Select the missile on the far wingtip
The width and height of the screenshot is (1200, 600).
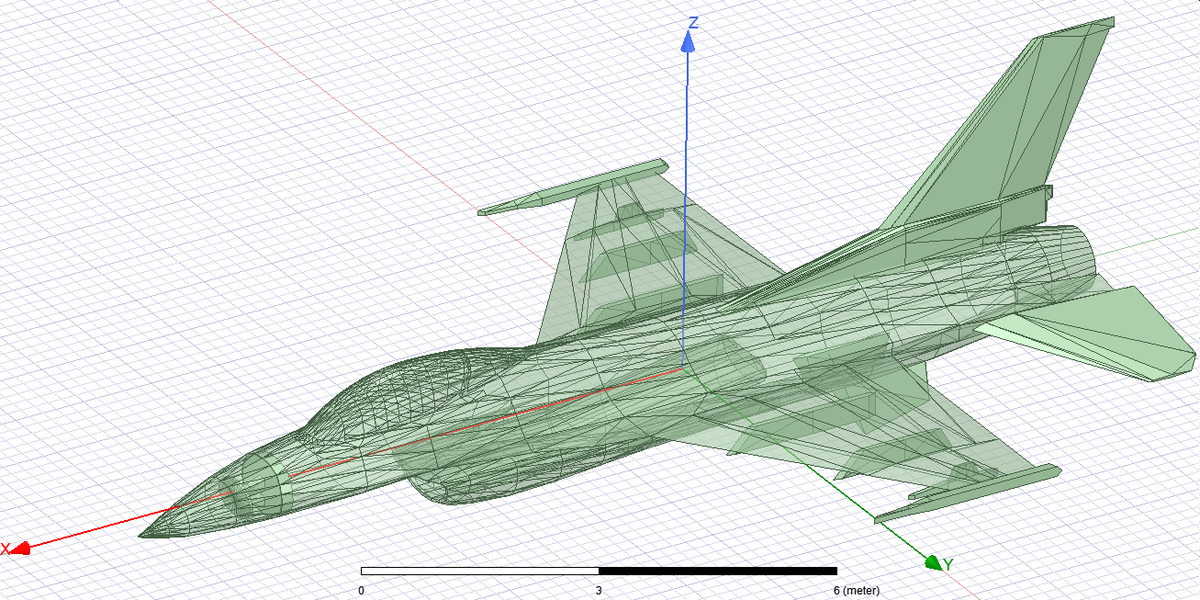coord(573,187)
